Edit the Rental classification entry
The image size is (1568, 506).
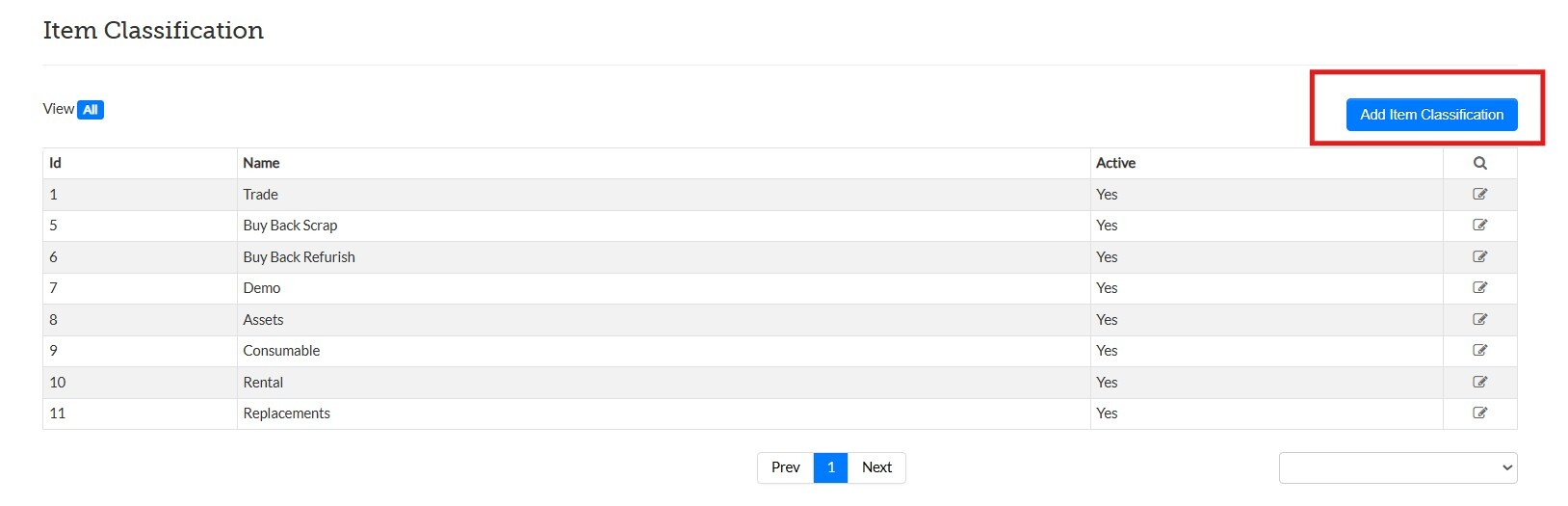point(1479,382)
